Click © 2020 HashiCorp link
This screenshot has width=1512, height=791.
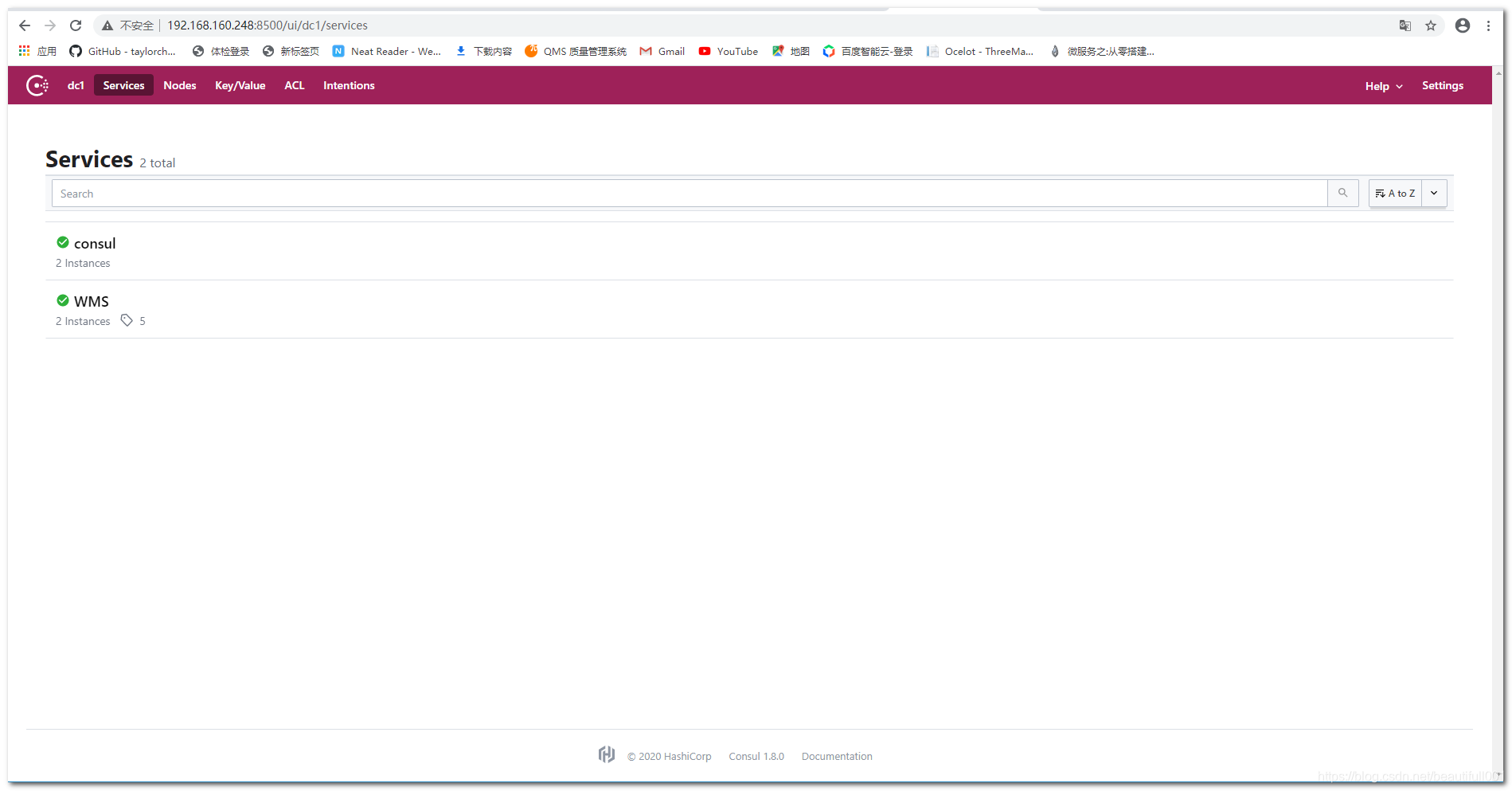[669, 756]
